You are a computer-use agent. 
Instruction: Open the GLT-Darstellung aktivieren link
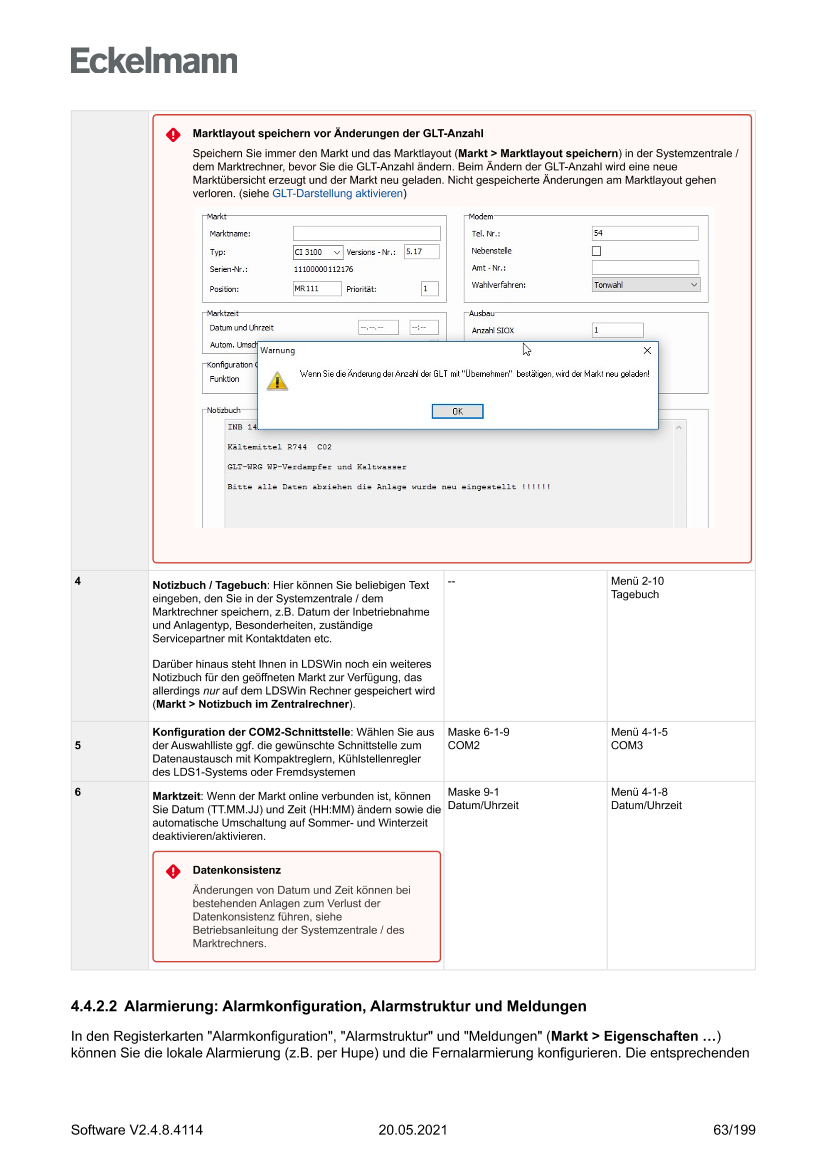tap(337, 194)
